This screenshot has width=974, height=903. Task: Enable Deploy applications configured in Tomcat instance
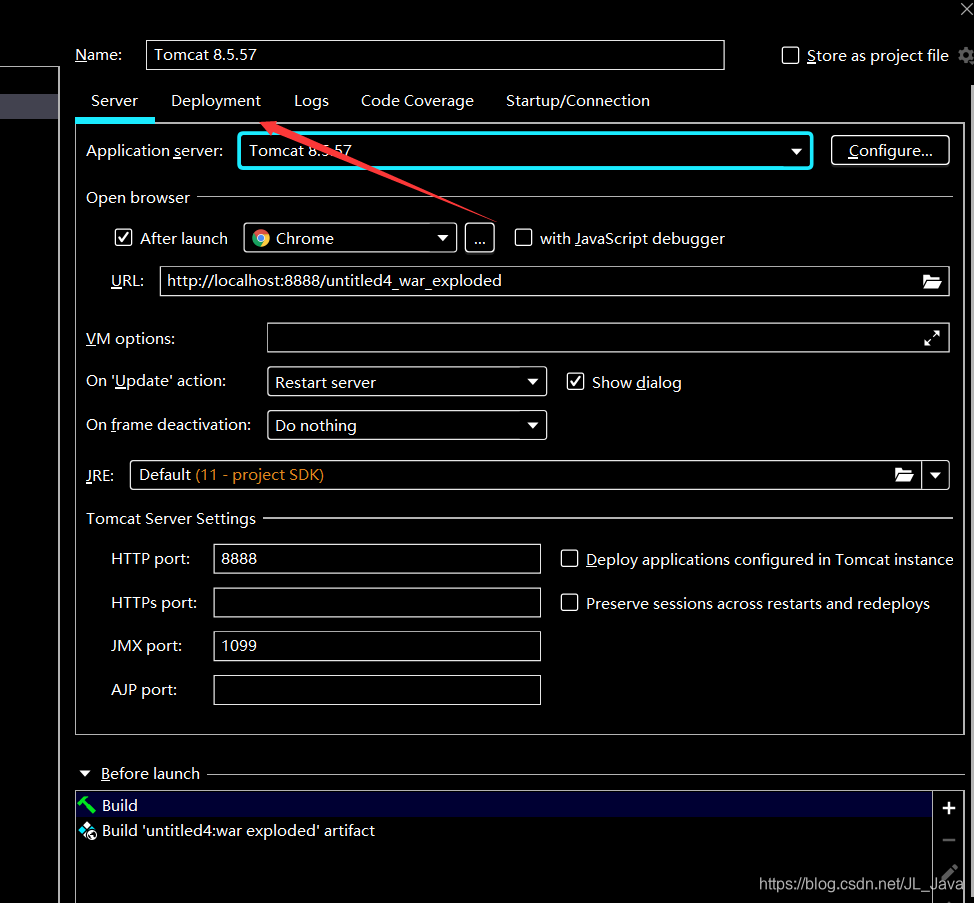tap(569, 558)
